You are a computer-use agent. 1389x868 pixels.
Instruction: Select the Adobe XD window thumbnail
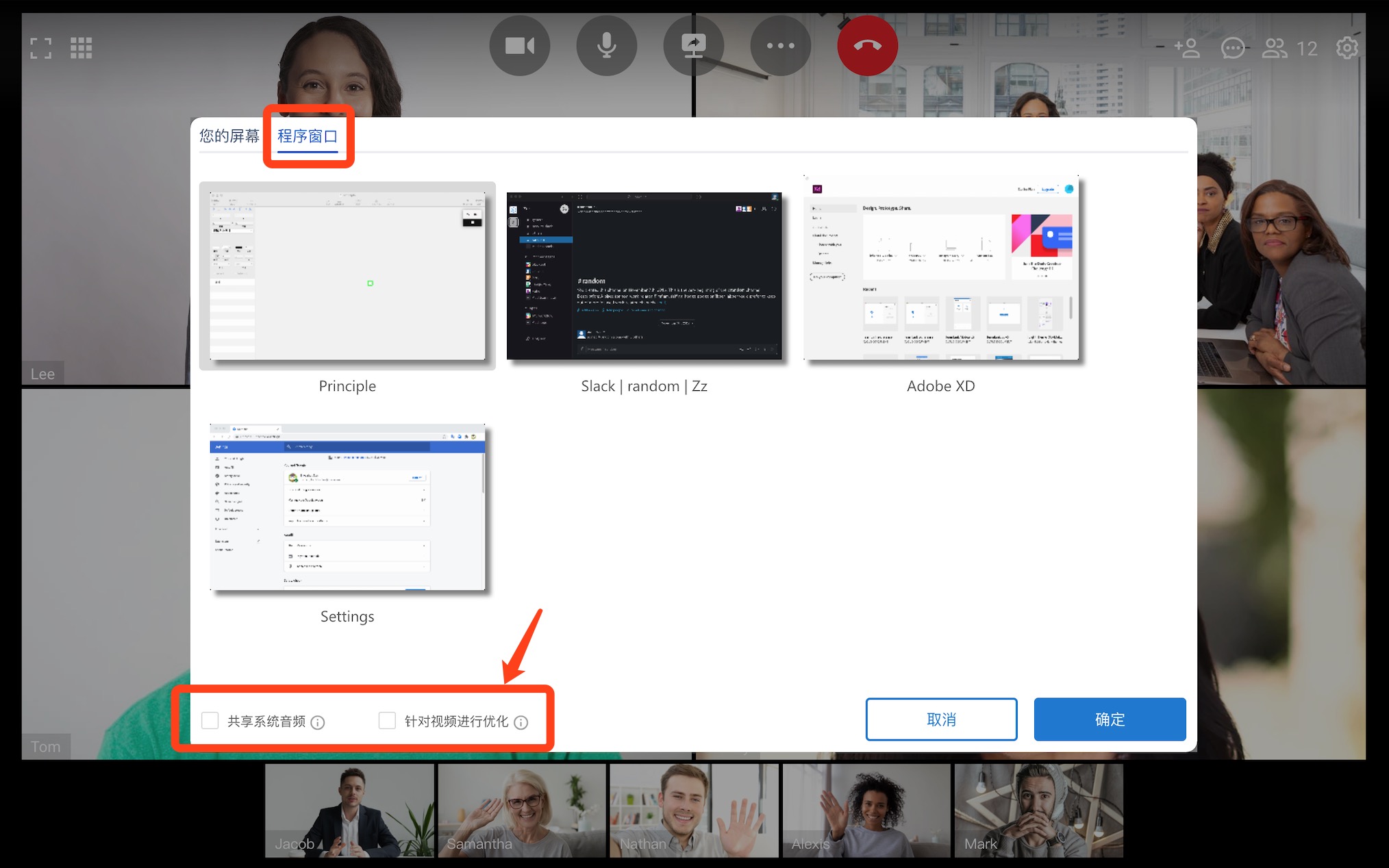pos(940,268)
